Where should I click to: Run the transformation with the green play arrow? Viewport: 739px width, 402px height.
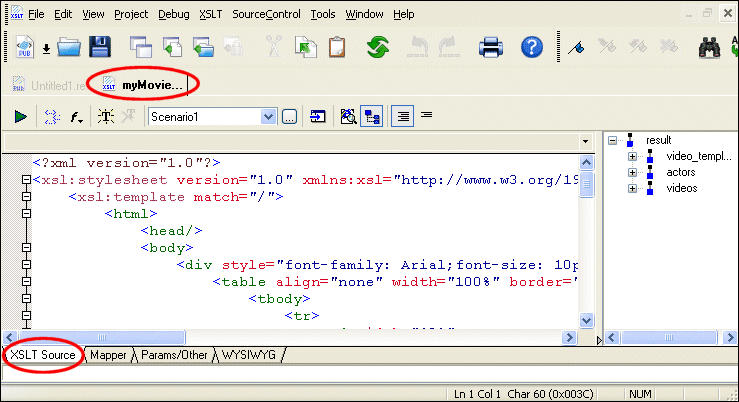(x=20, y=117)
